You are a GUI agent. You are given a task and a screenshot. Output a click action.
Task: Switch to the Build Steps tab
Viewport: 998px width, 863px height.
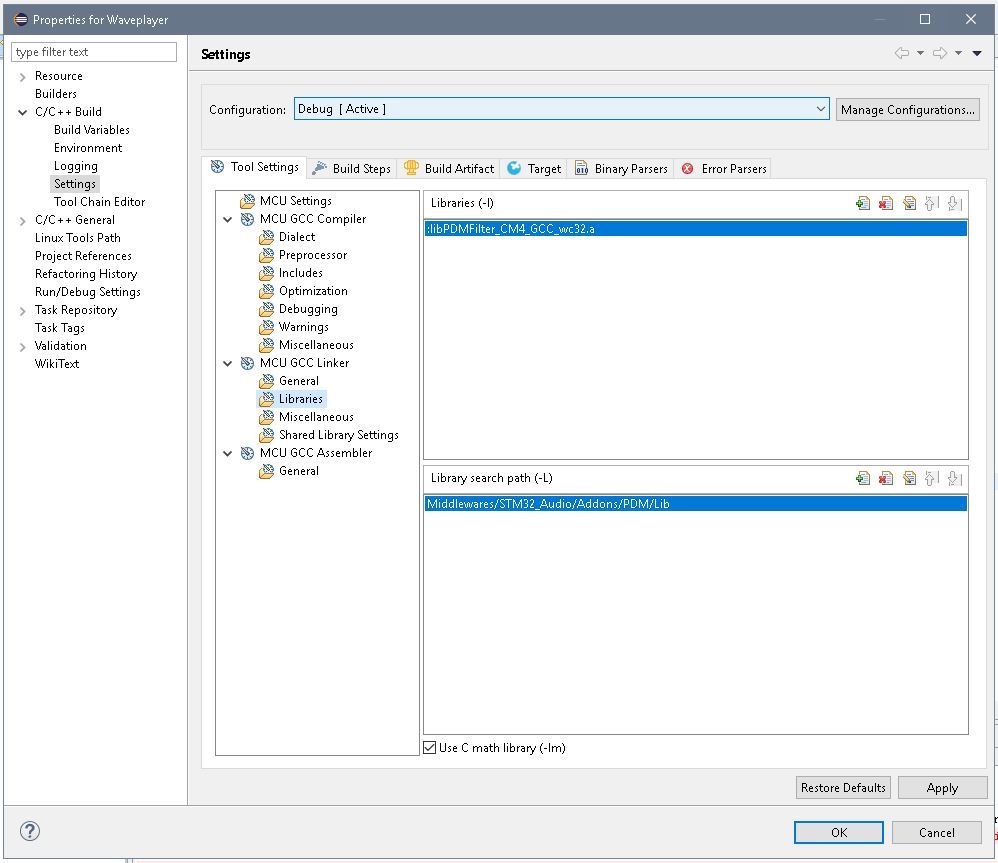tap(352, 169)
